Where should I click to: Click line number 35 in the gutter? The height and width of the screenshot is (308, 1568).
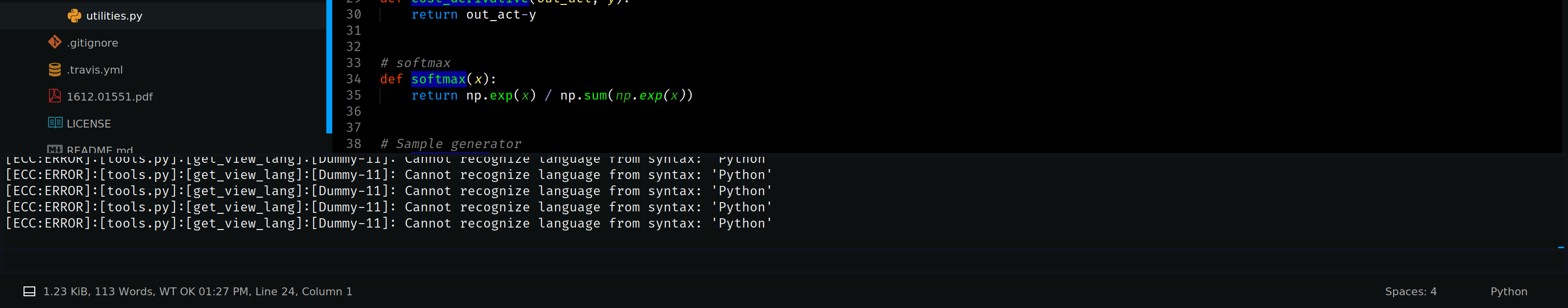[354, 96]
